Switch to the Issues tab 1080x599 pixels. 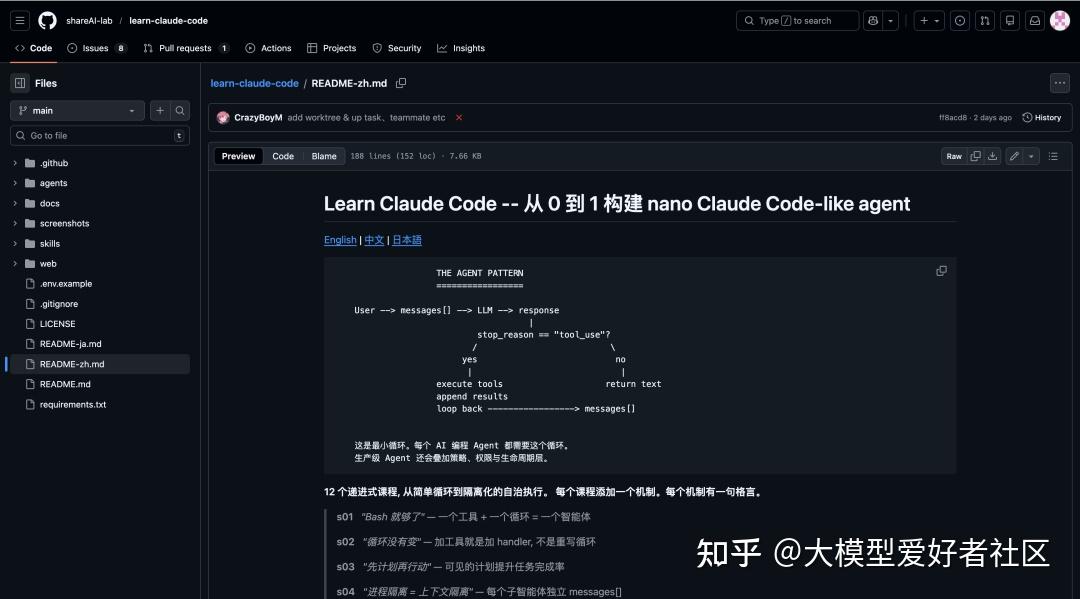(97, 48)
